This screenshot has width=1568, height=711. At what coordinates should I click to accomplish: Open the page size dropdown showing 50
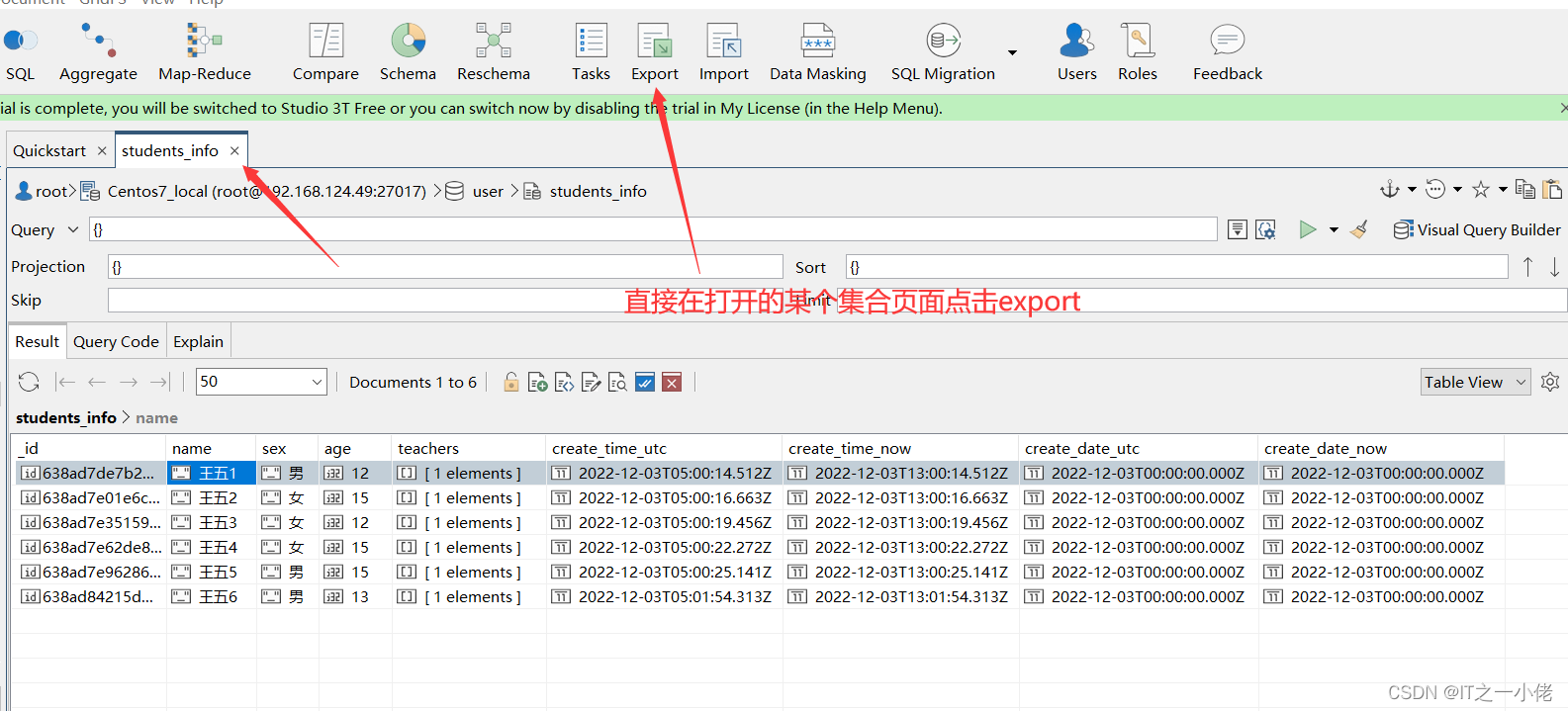point(261,382)
